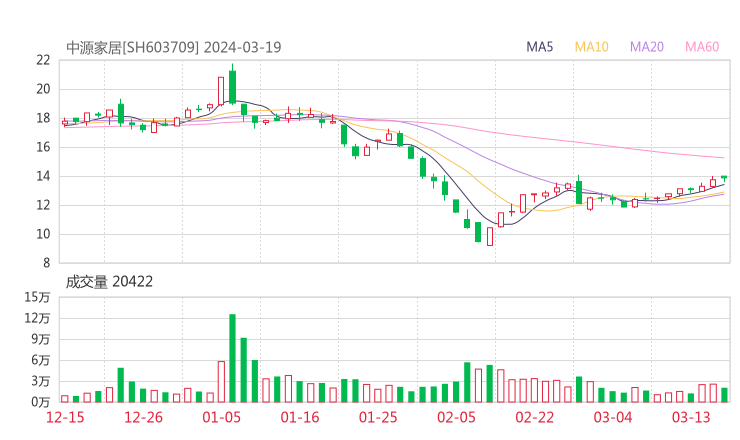Screen dimensions: 740x440
Task: Click the volume axis label 15万
Action: (37, 297)
